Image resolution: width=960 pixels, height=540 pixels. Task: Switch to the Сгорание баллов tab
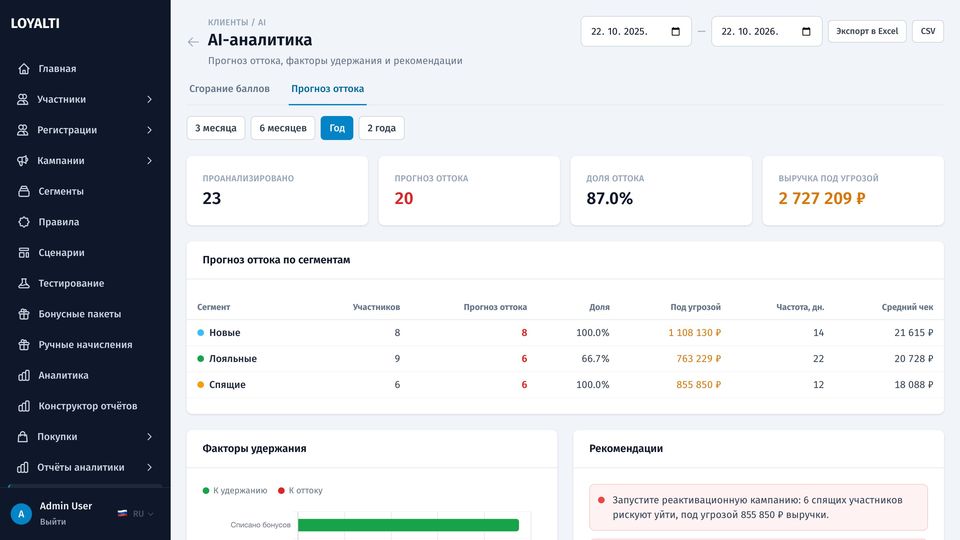pyautogui.click(x=229, y=89)
